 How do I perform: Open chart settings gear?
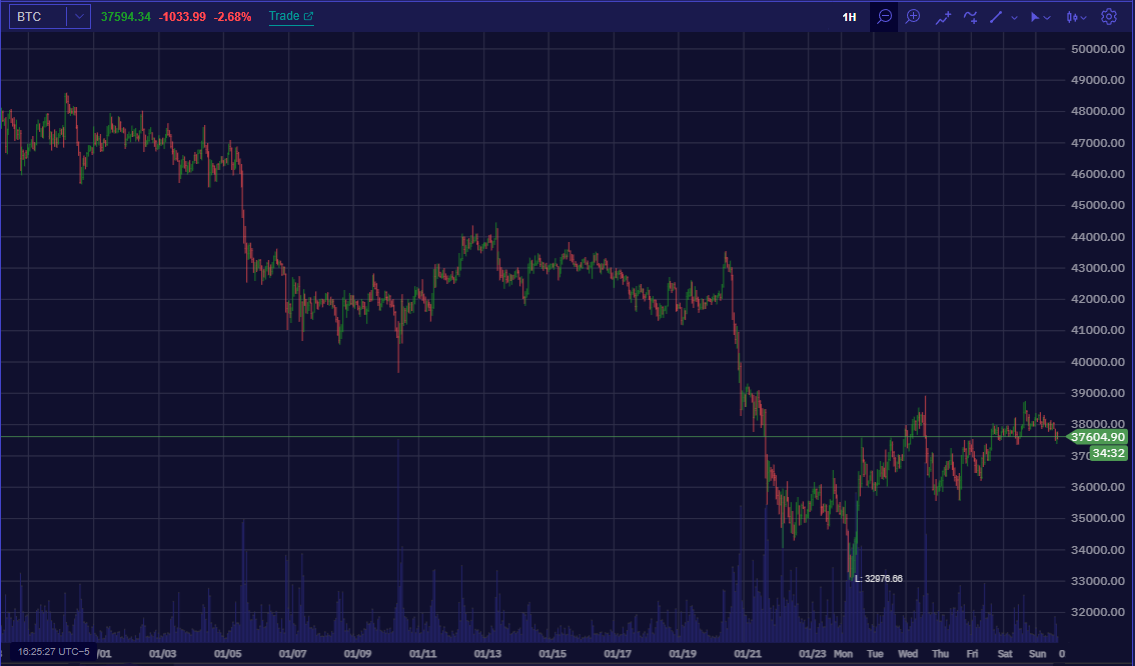[x=1109, y=17]
